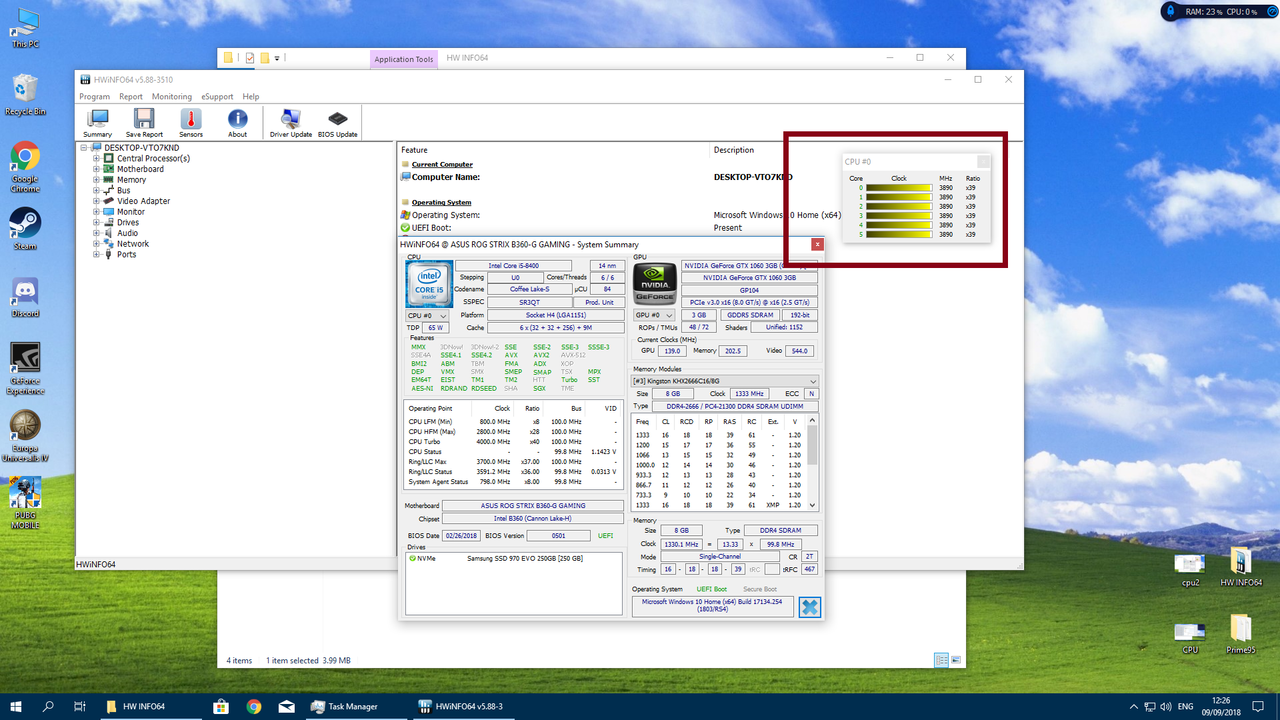Screen dimensions: 1280x720
Task: Open the Program menu
Action: coord(94,97)
